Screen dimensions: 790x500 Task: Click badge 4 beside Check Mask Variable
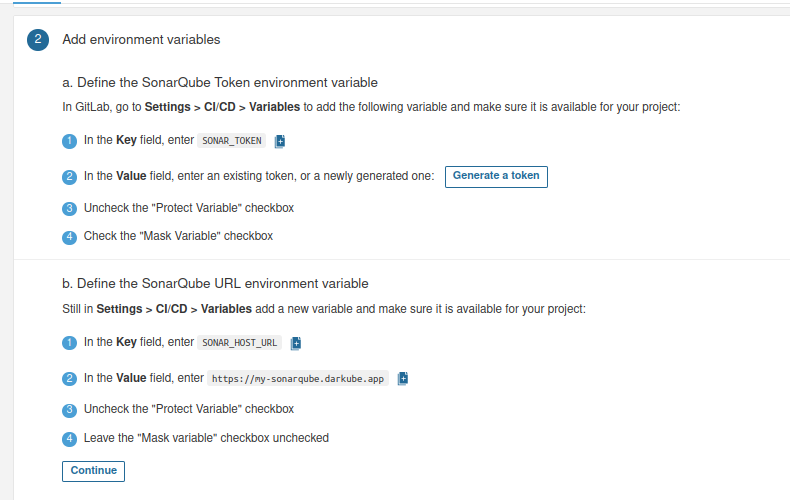[x=70, y=237]
